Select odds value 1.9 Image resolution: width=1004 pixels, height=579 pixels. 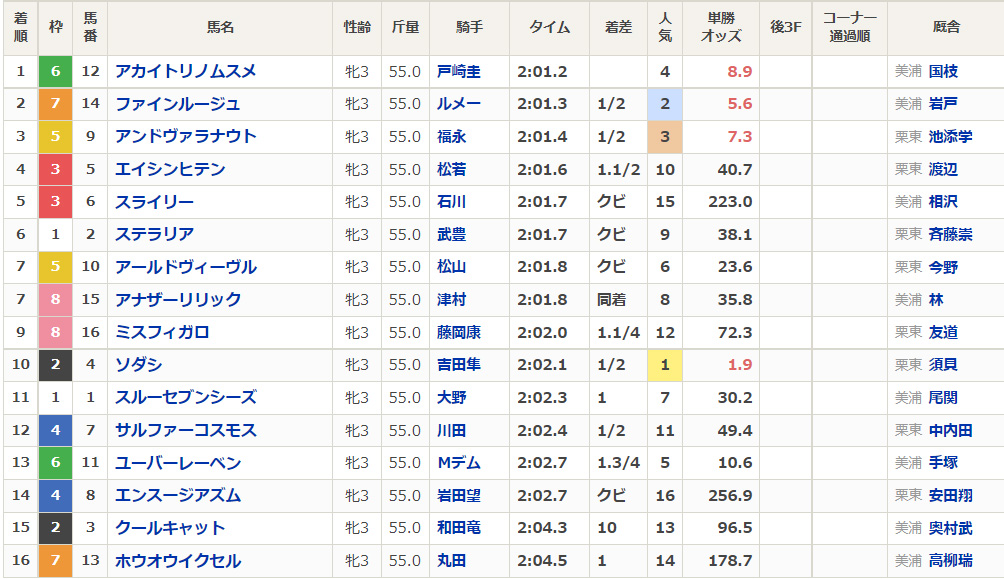[x=740, y=364]
